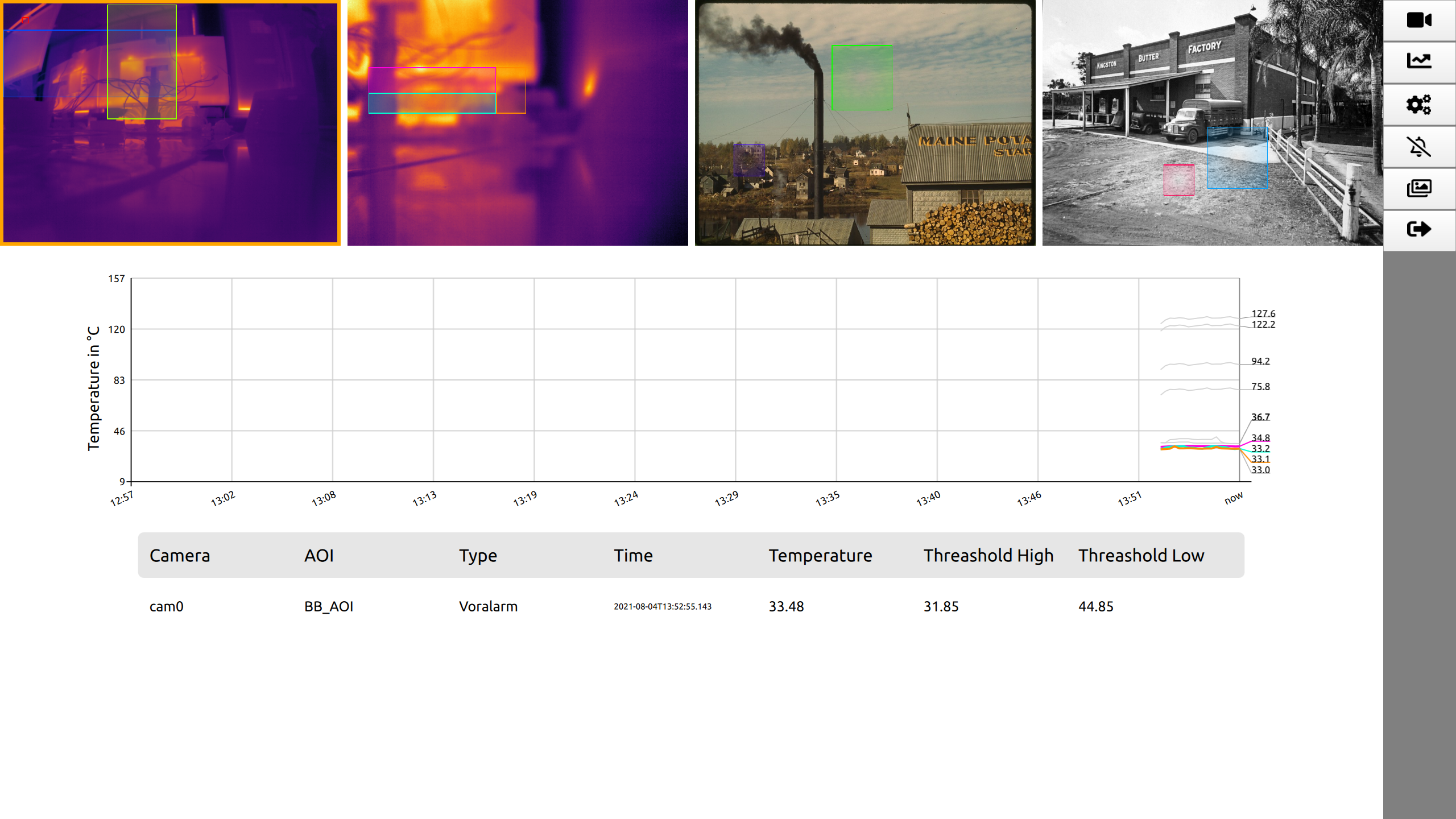Click the Temperature column header
Screen dimensions: 1456x819
point(820,556)
